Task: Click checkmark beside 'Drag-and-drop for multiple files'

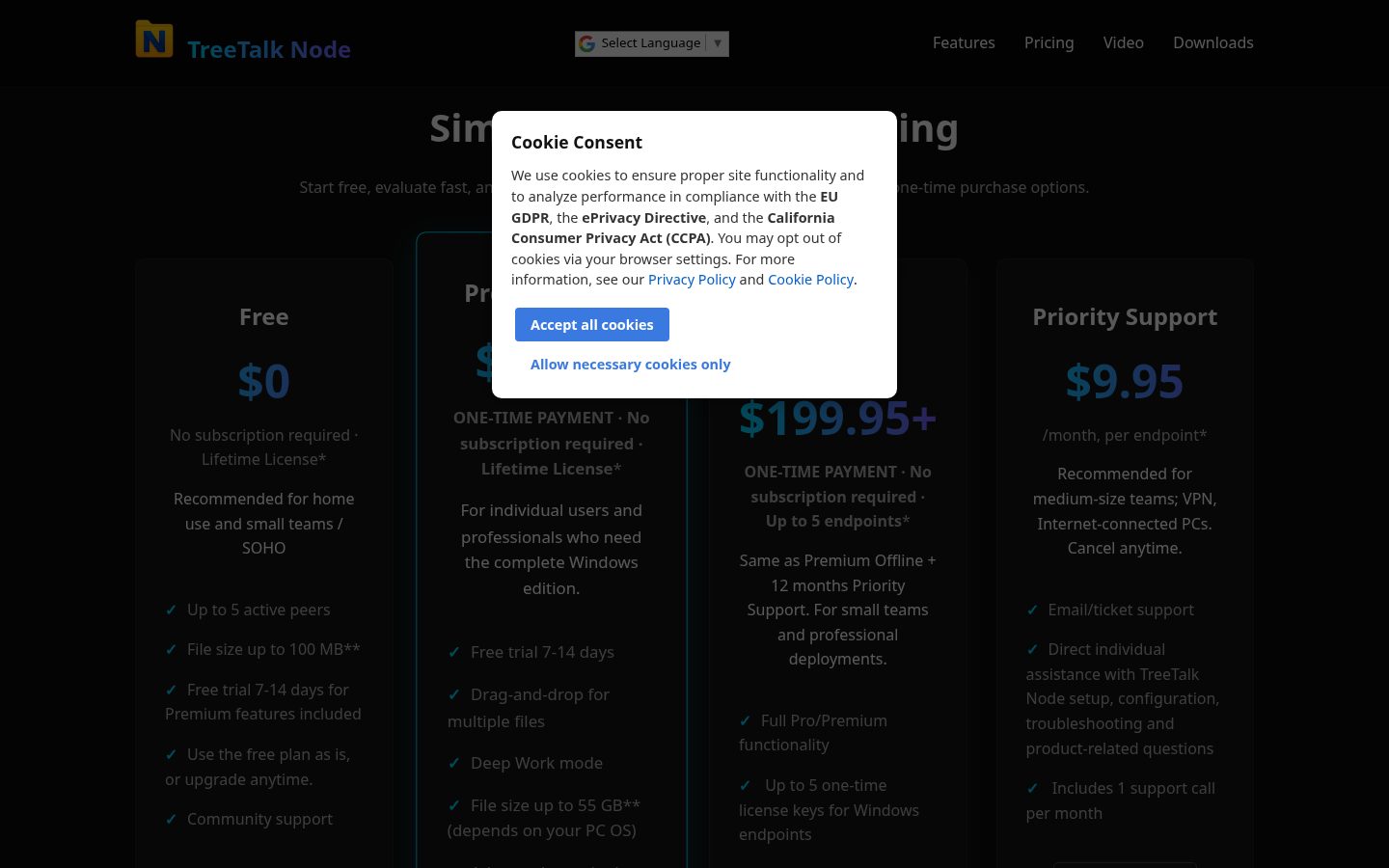Action: click(x=453, y=695)
